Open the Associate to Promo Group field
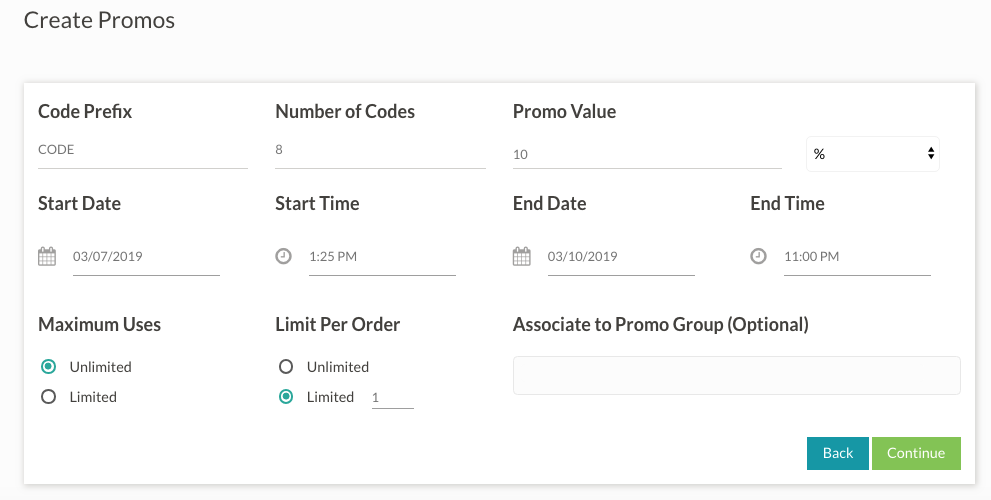 tap(736, 375)
